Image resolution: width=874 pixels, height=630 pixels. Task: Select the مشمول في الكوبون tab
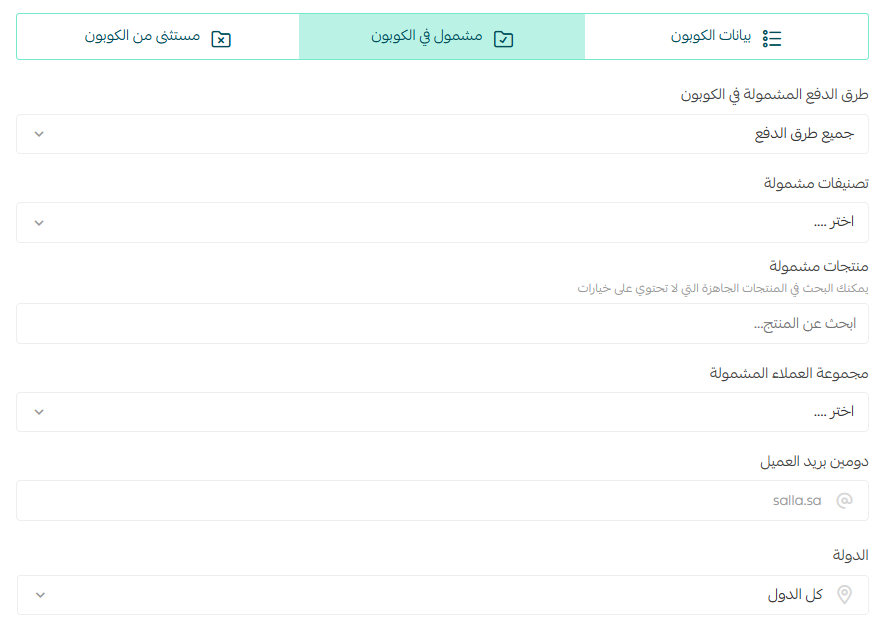tap(442, 37)
